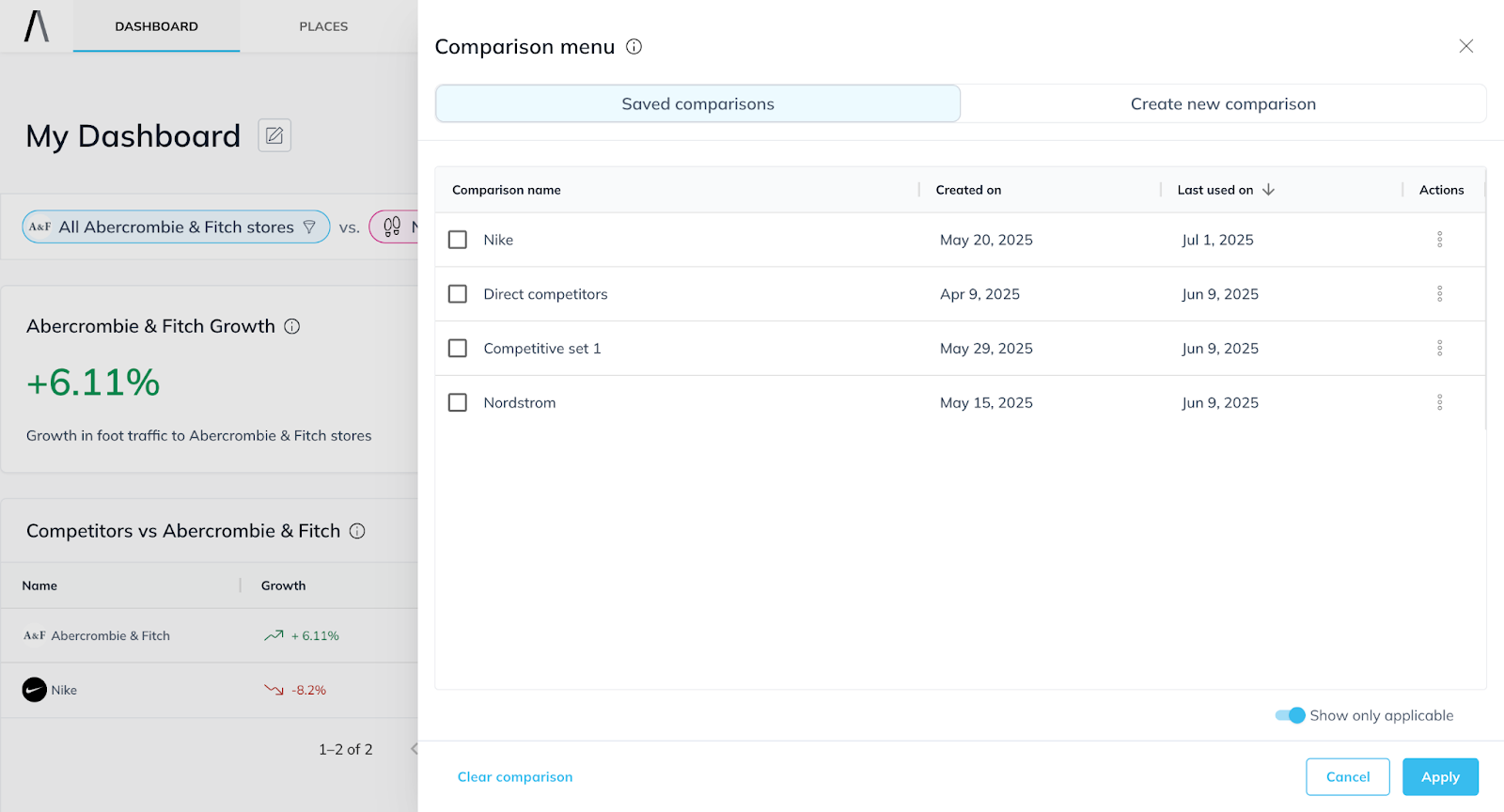Screen dimensions: 1504x812
Task: Click the Abercrombie & Fitch name in competitors table
Action: click(x=111, y=635)
